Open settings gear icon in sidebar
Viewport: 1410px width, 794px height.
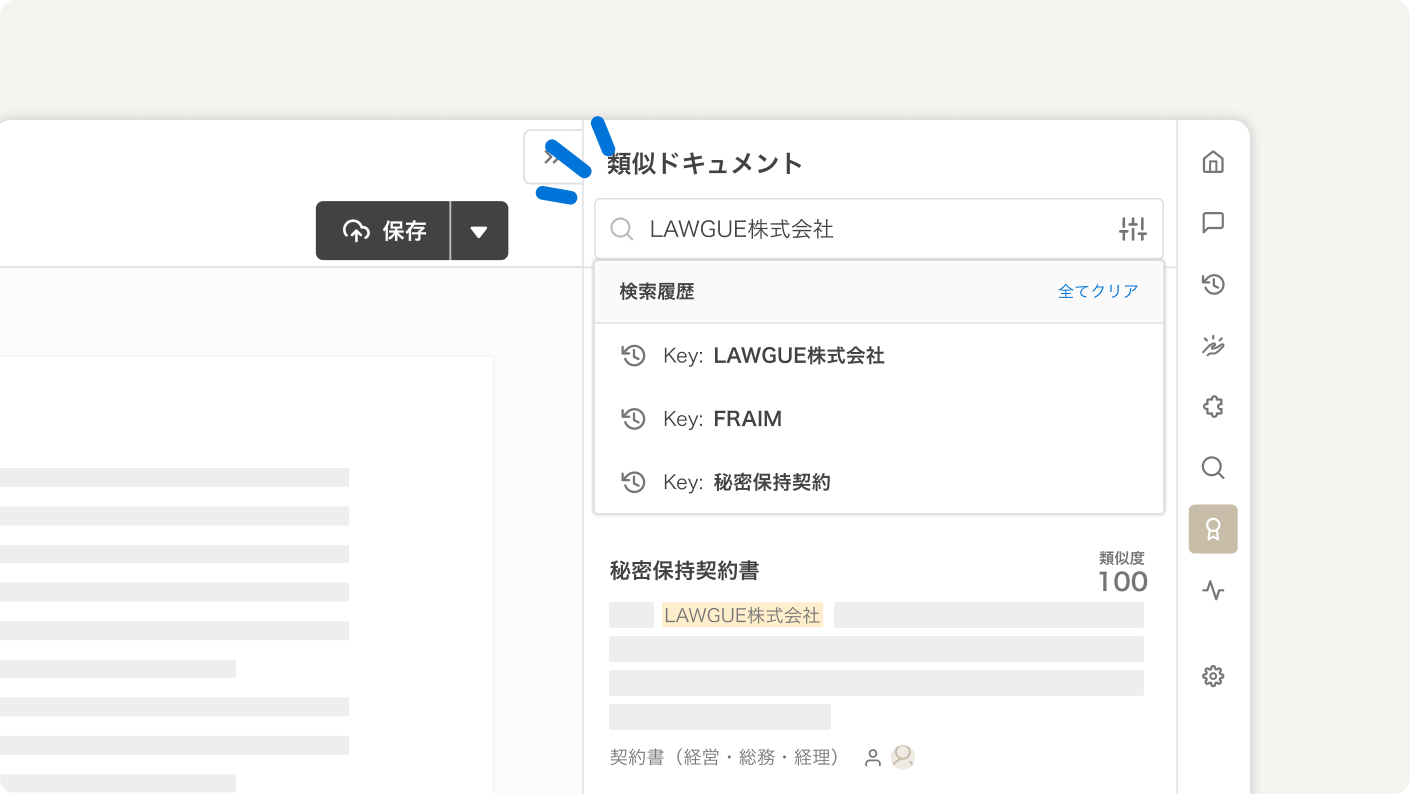(x=1213, y=677)
